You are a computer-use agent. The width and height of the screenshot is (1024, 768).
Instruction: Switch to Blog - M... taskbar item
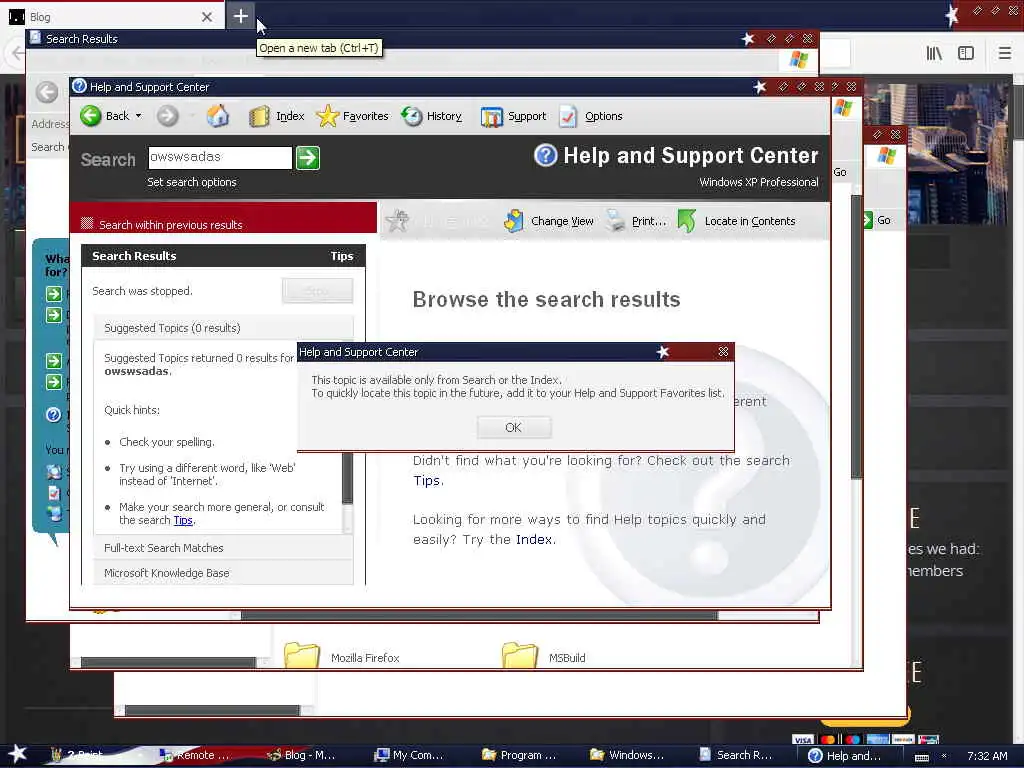point(301,755)
